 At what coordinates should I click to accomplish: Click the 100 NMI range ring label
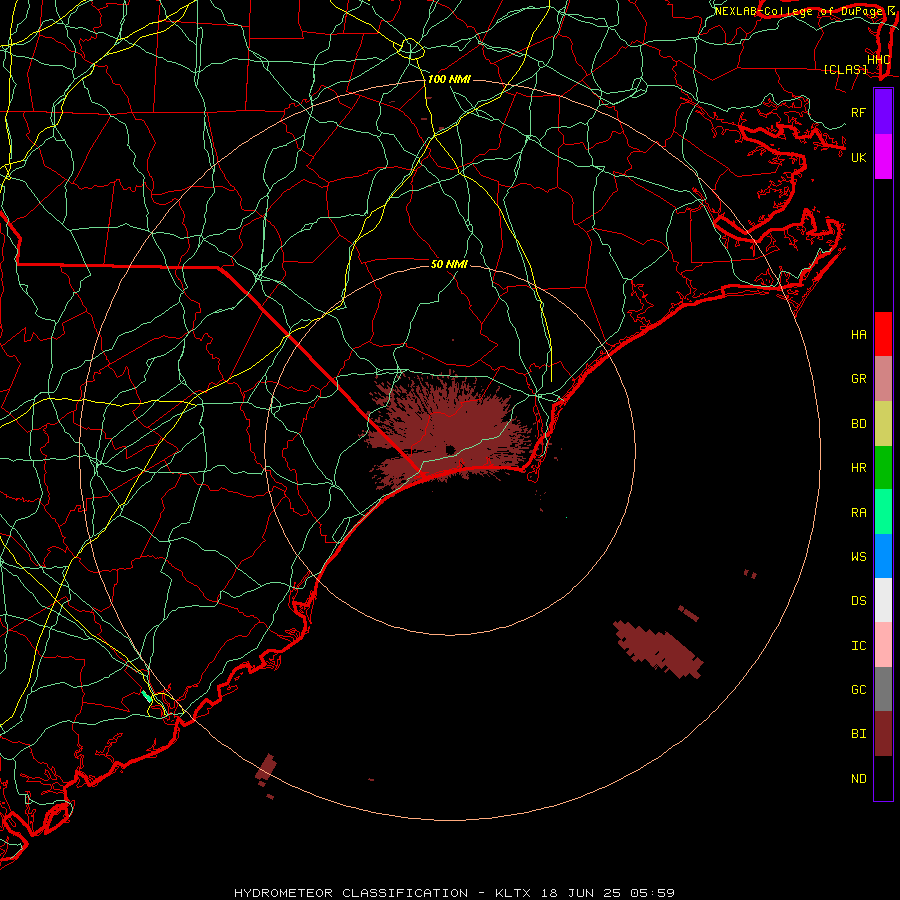point(449,79)
